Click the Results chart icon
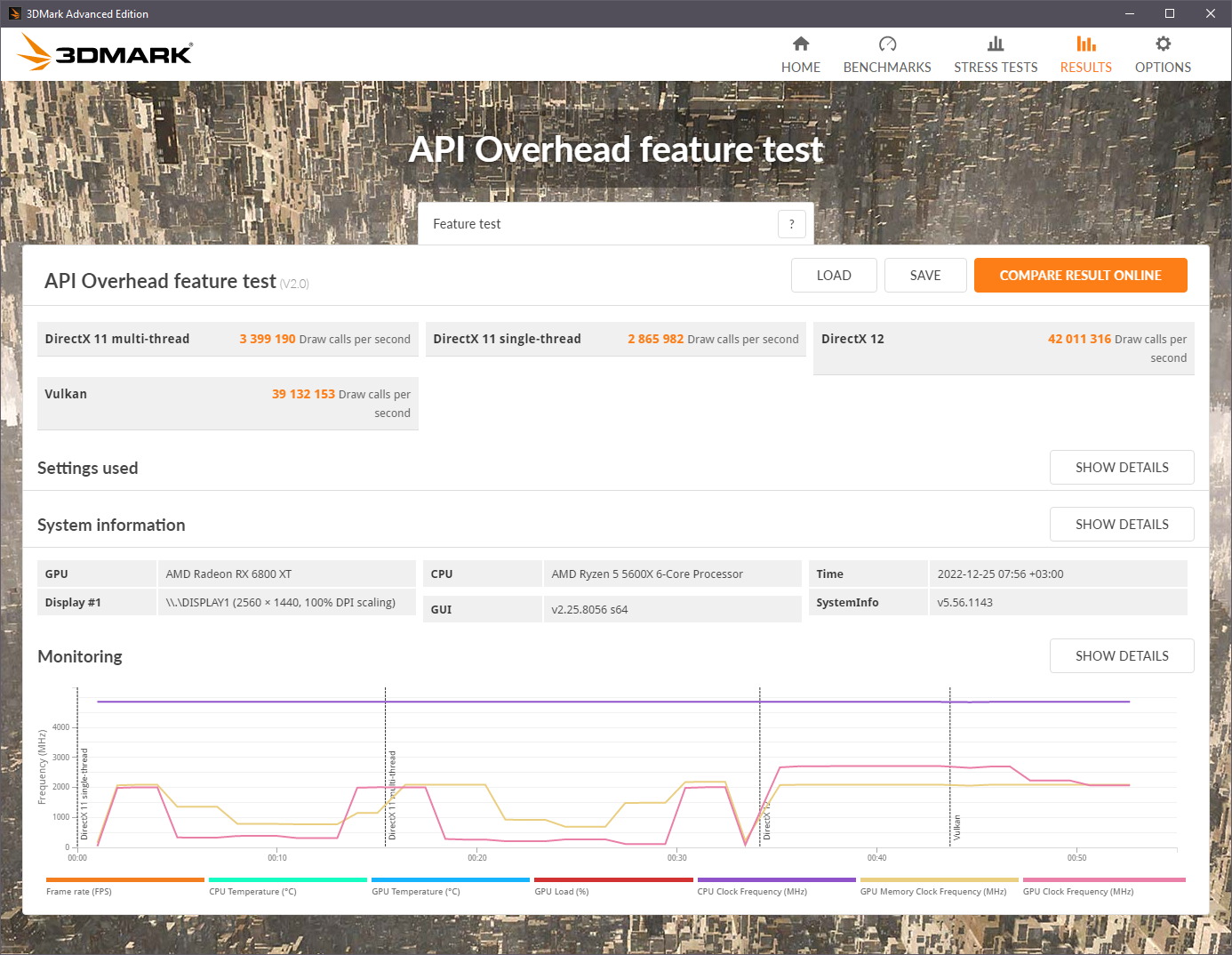The width and height of the screenshot is (1232, 955). tap(1085, 44)
